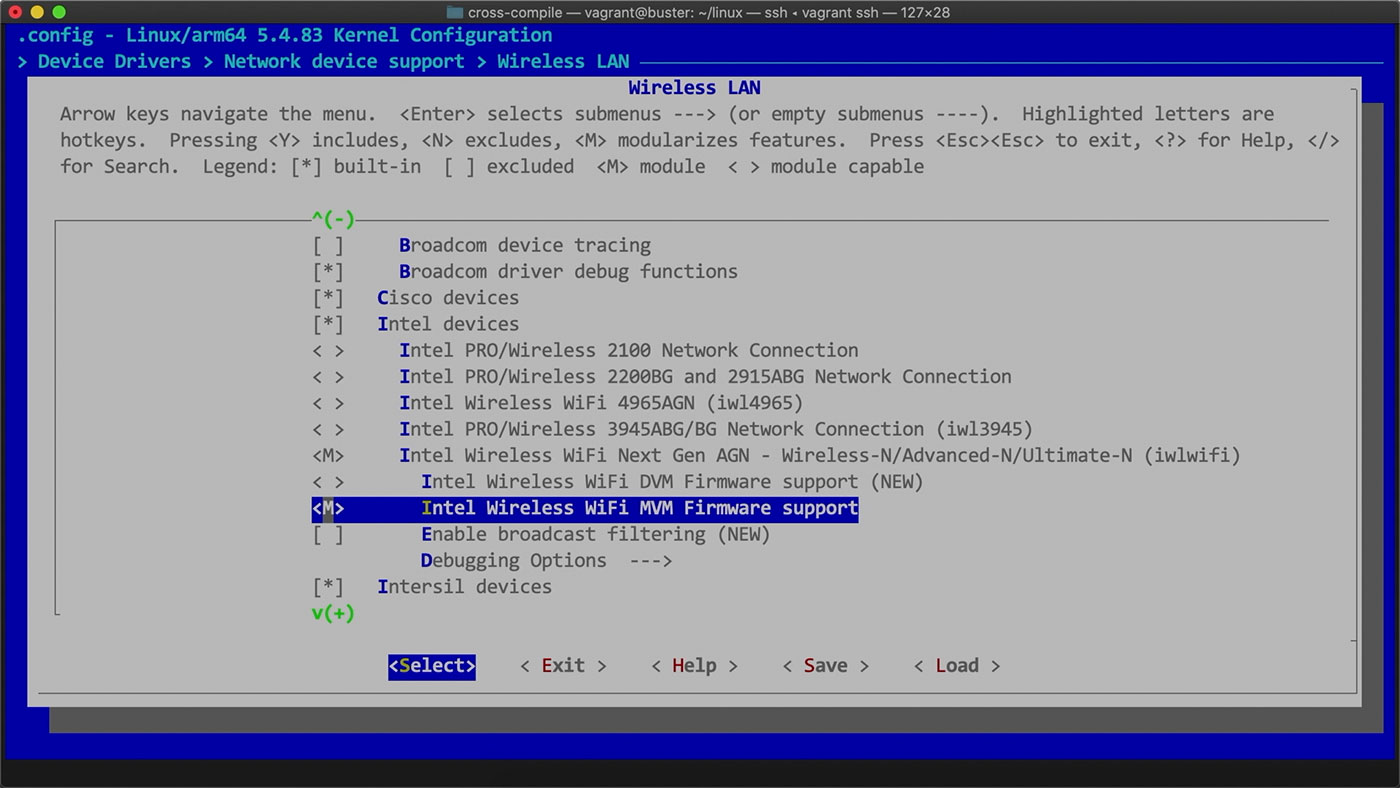Activate the Save button

point(825,666)
